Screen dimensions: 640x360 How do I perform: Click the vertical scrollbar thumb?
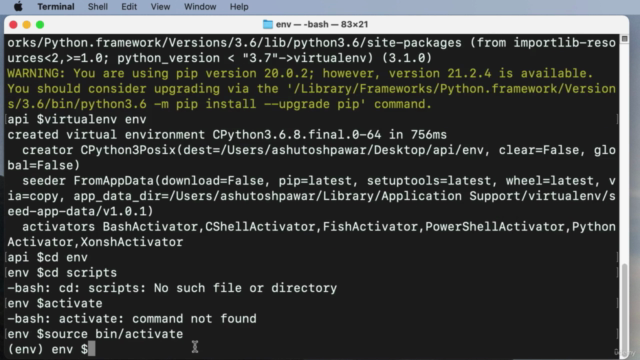pos(624,308)
